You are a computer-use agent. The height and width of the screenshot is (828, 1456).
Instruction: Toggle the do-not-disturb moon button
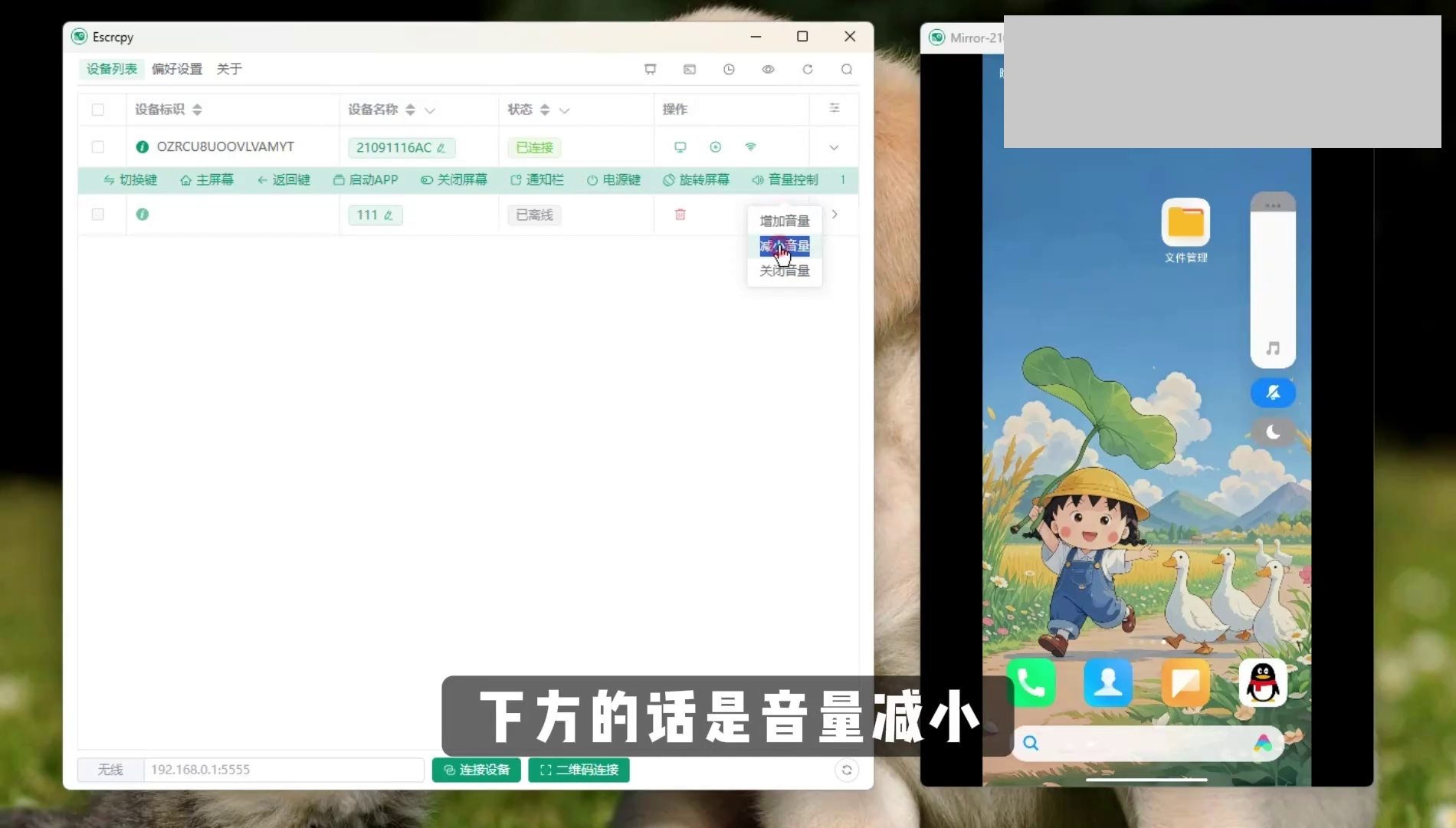(1273, 432)
